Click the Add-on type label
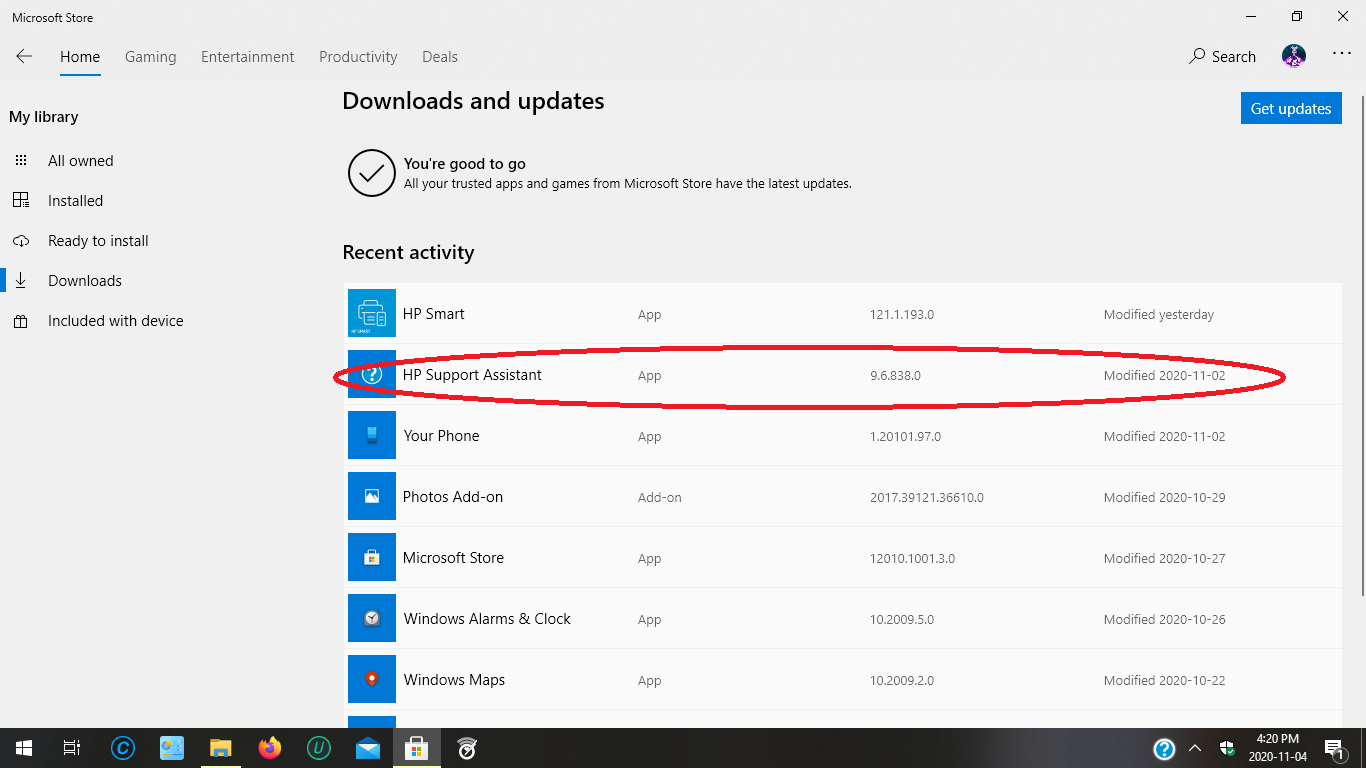Screen dimensions: 1366x768 point(660,498)
